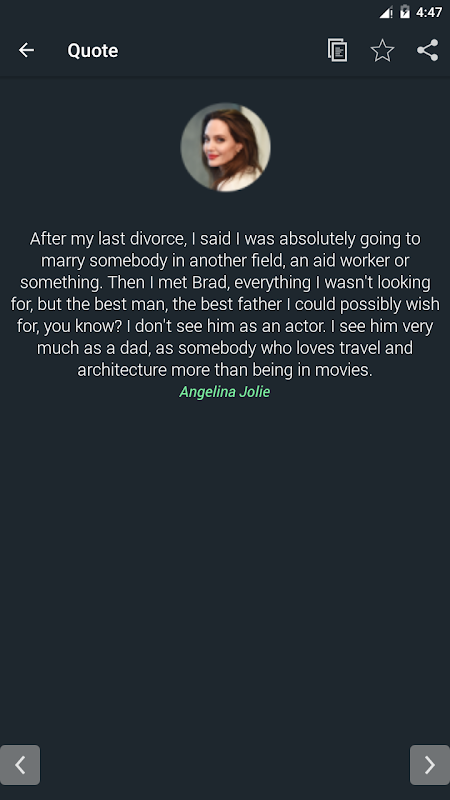Viewport: 450px width, 800px height.
Task: Share this quote via share icon
Action: coord(428,50)
